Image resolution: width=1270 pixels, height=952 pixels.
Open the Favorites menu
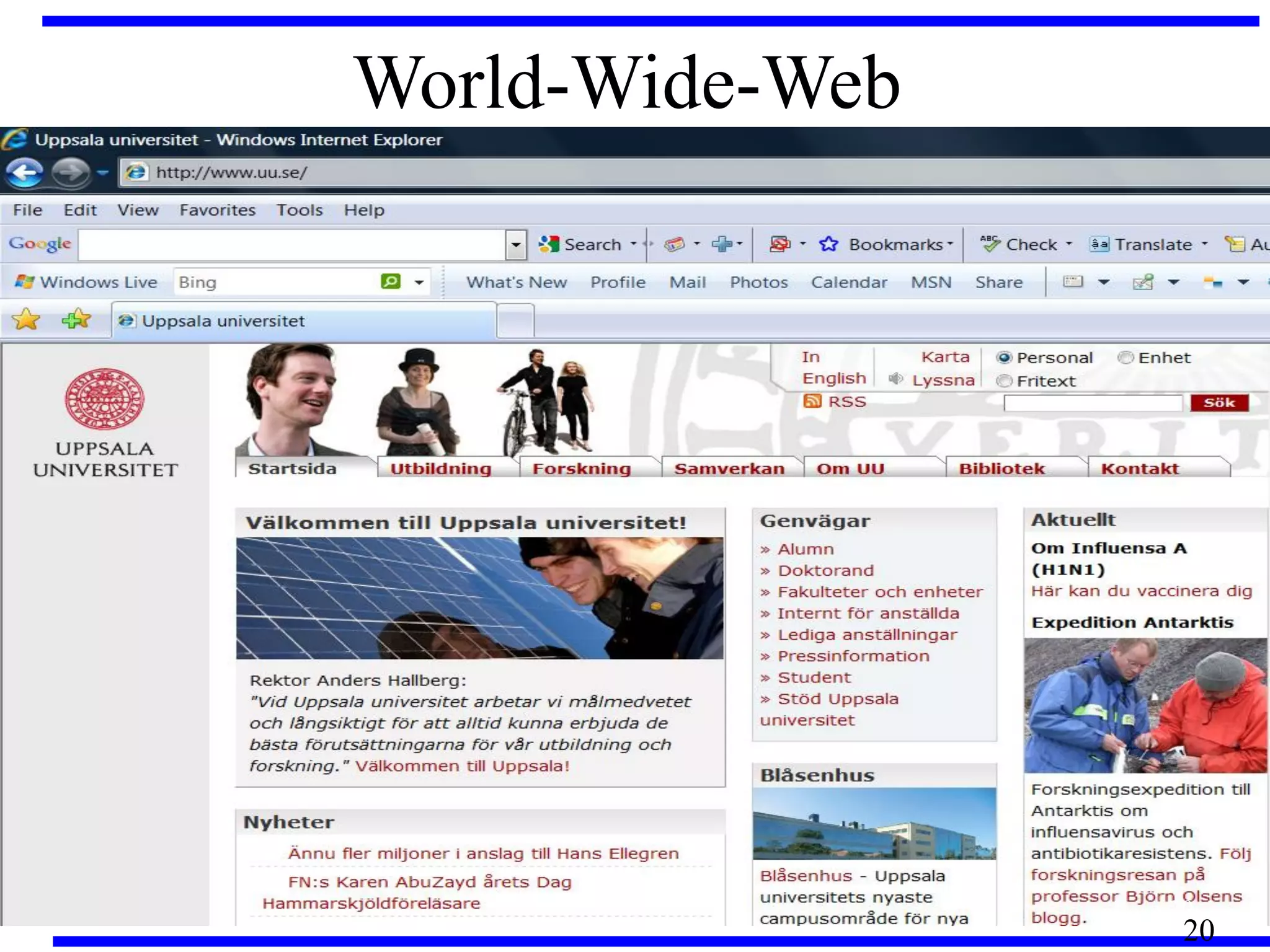[217, 210]
